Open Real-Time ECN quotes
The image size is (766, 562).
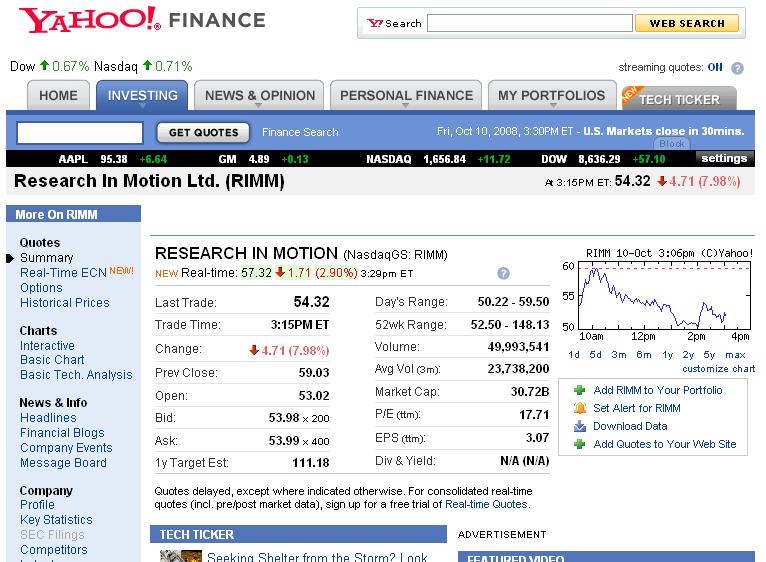coord(63,273)
